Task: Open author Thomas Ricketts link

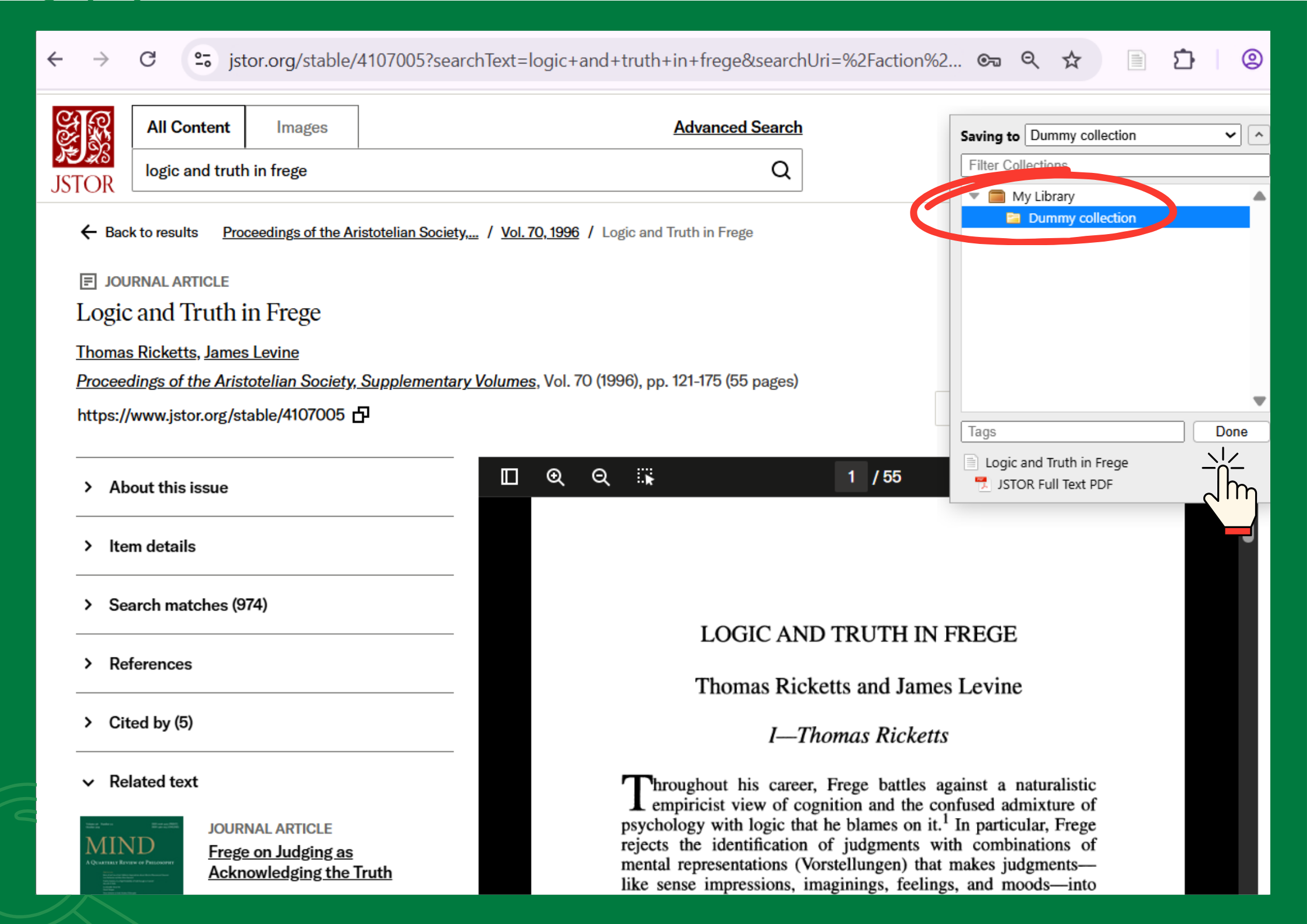Action: [137, 352]
